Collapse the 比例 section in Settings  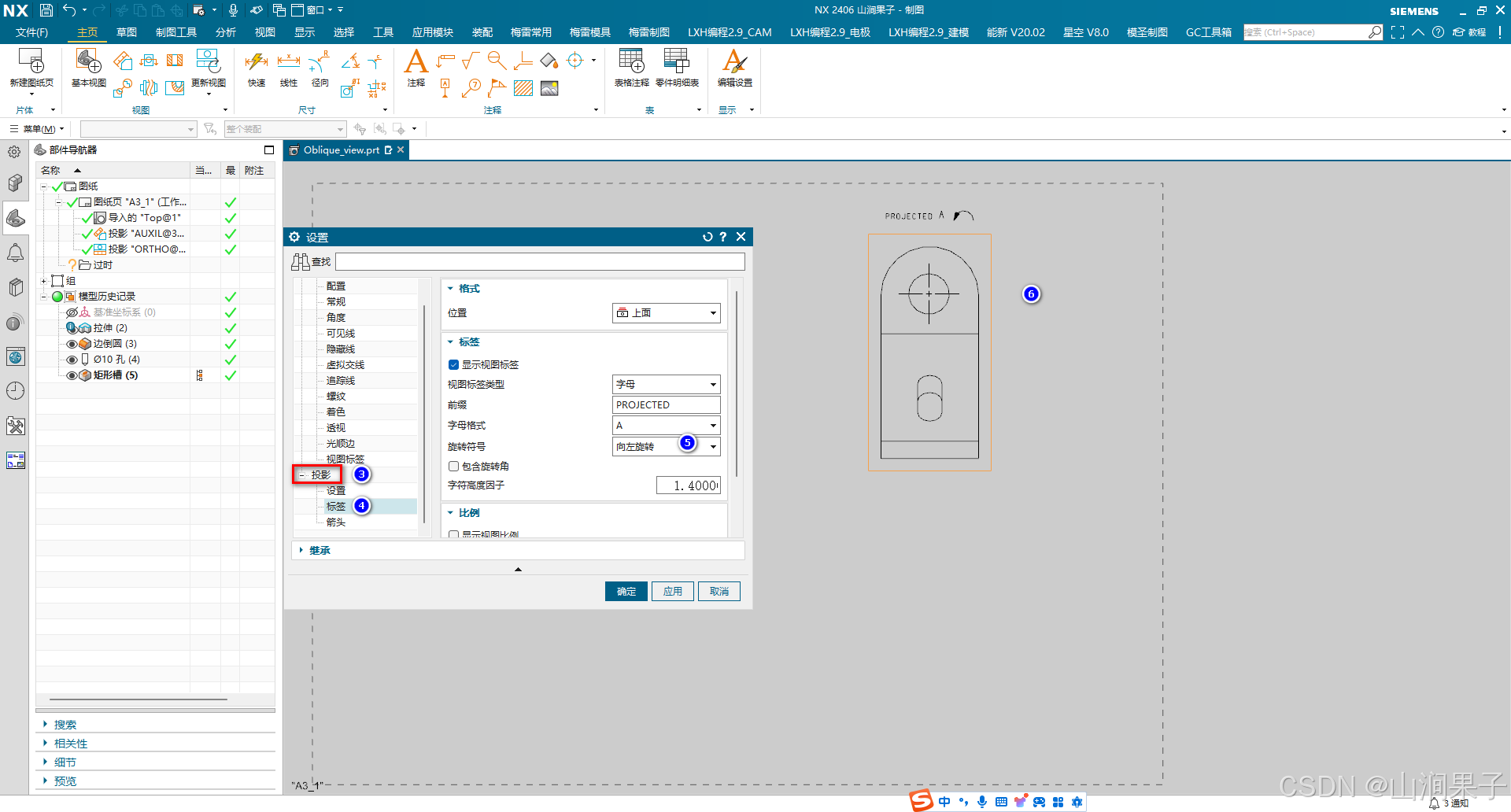[450, 513]
